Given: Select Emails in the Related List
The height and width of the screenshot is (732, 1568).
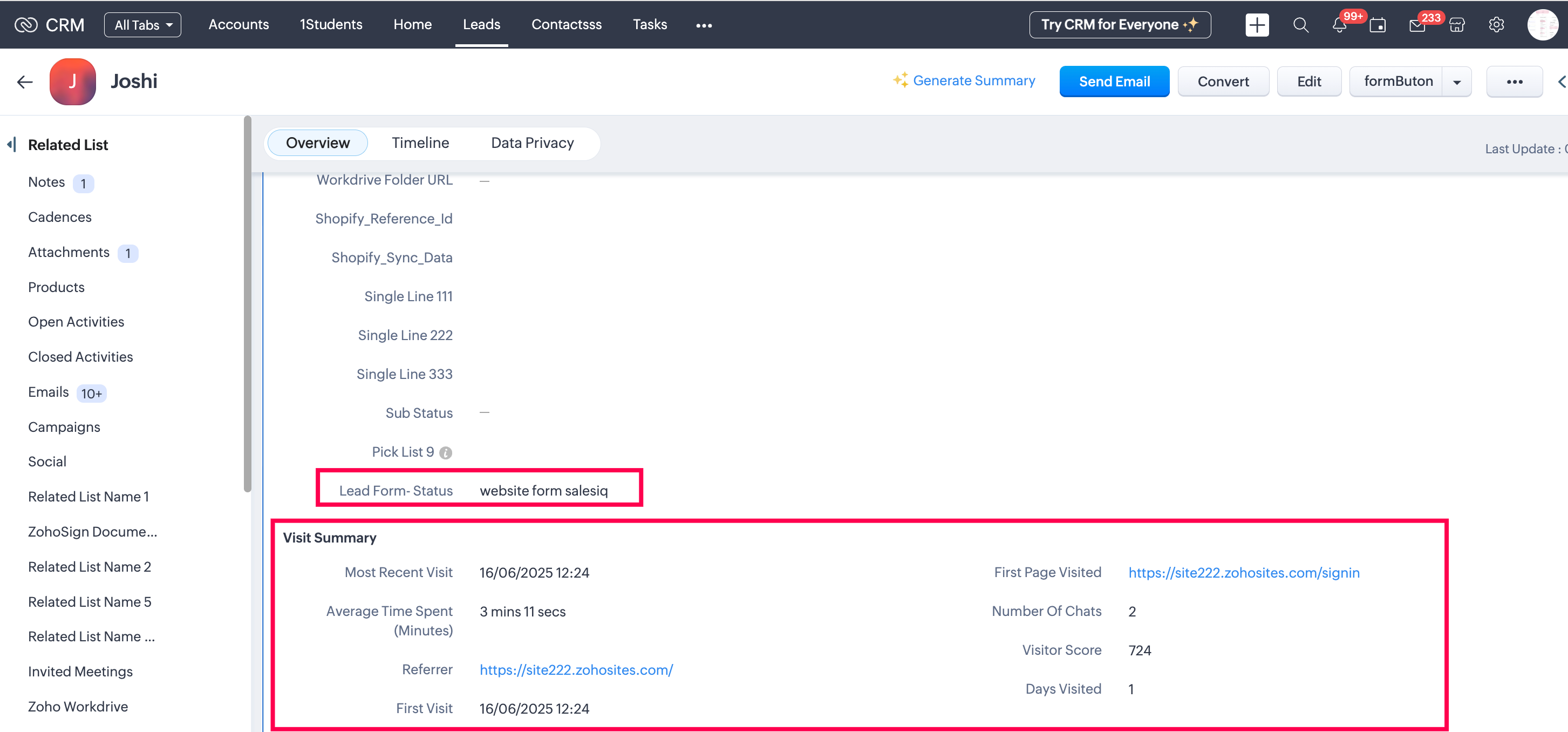Looking at the screenshot, I should pos(48,391).
